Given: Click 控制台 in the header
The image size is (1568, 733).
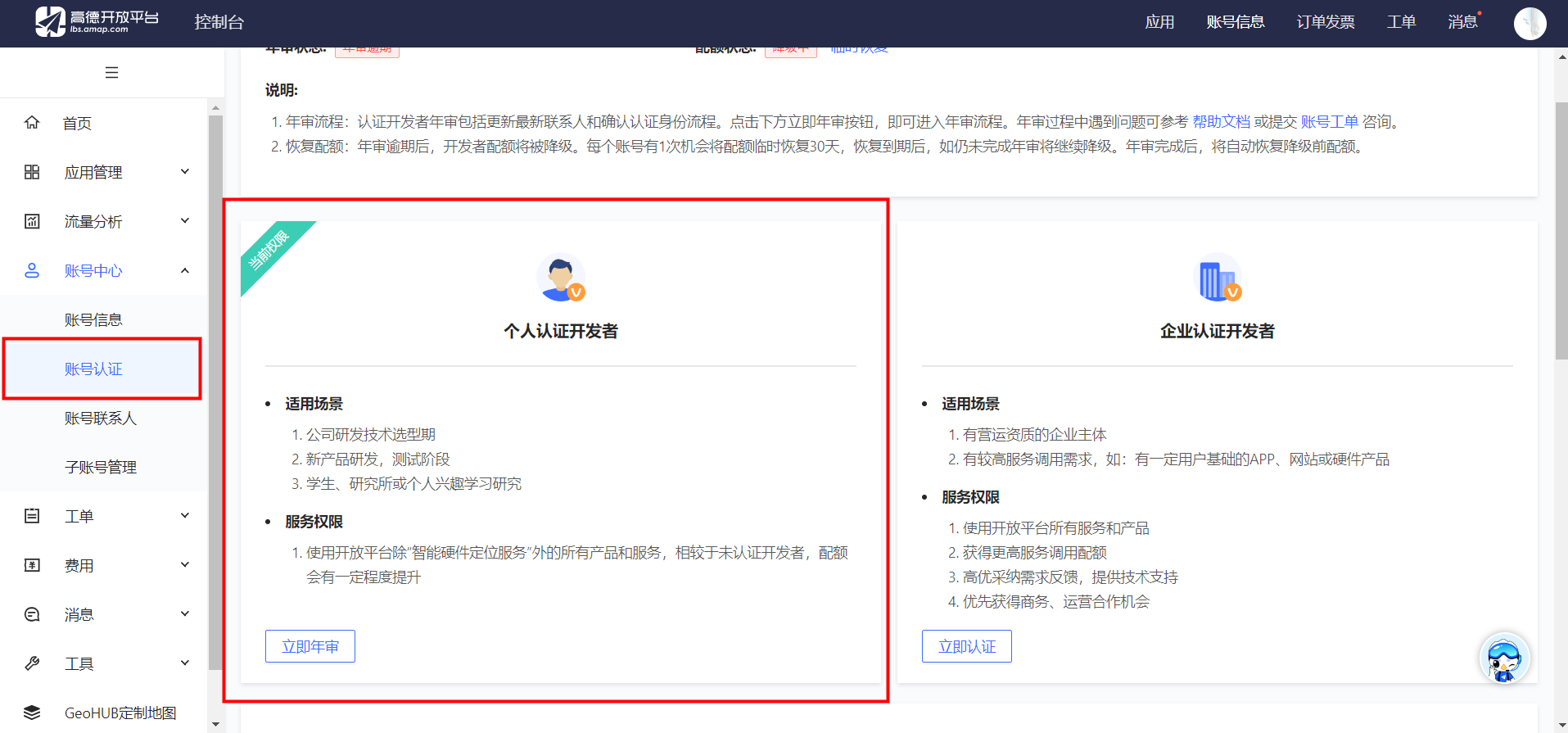Looking at the screenshot, I should tap(219, 22).
